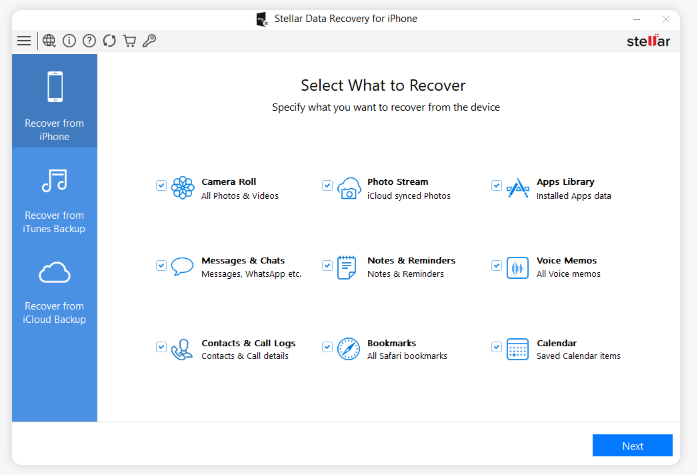Image resolution: width=697 pixels, height=475 pixels.
Task: Click the globe language icon
Action: pos(49,41)
